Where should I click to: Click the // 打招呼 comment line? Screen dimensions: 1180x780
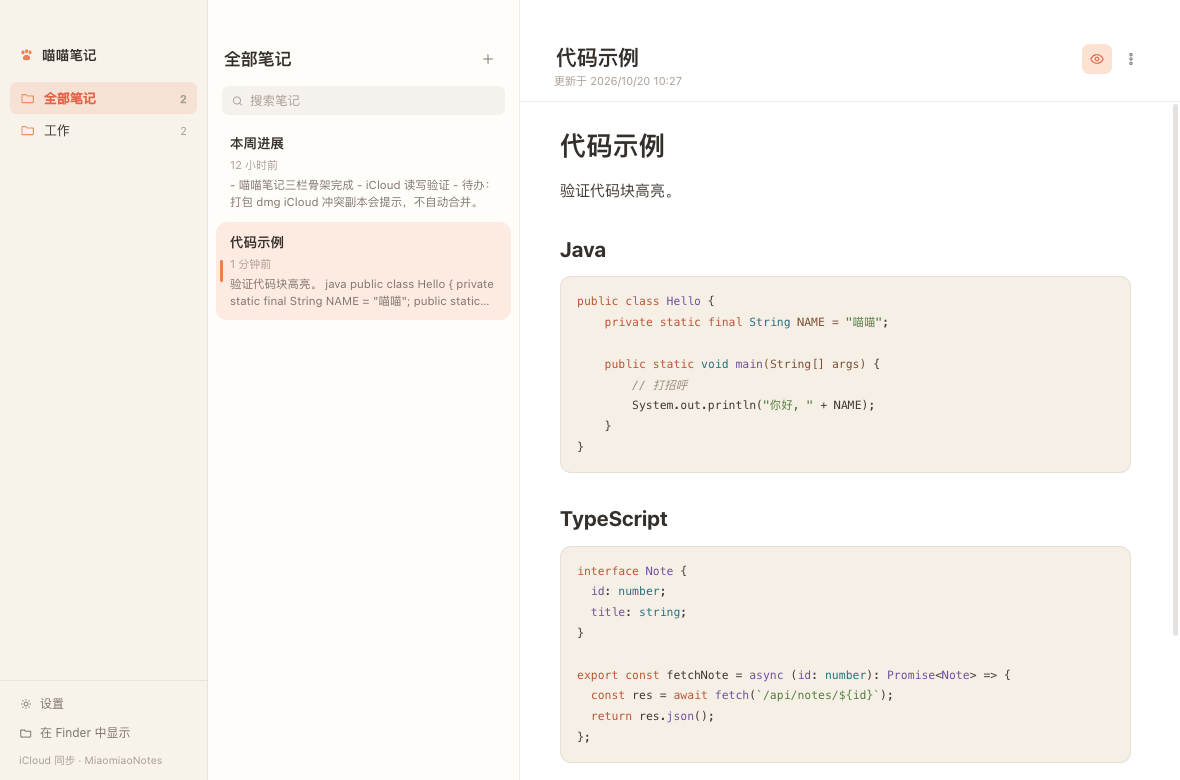pos(659,385)
